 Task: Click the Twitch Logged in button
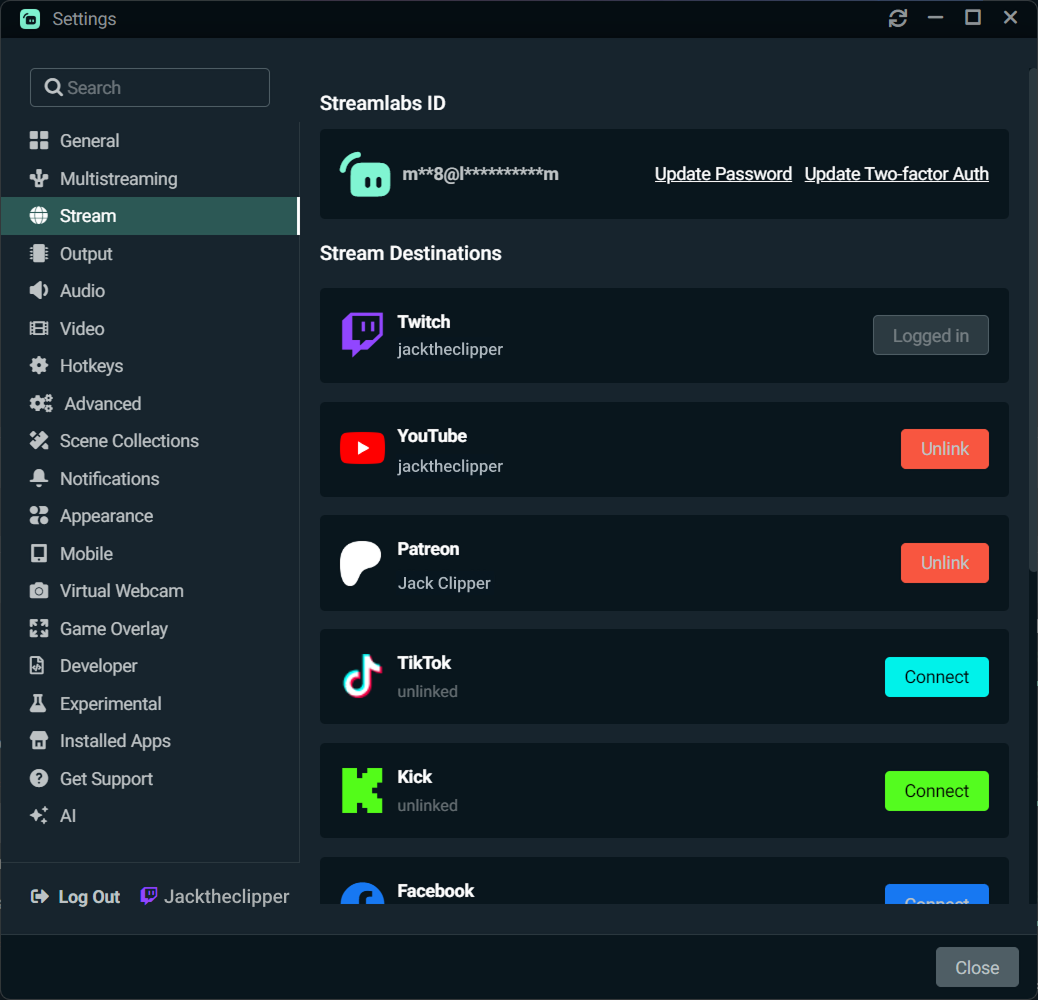coord(931,335)
